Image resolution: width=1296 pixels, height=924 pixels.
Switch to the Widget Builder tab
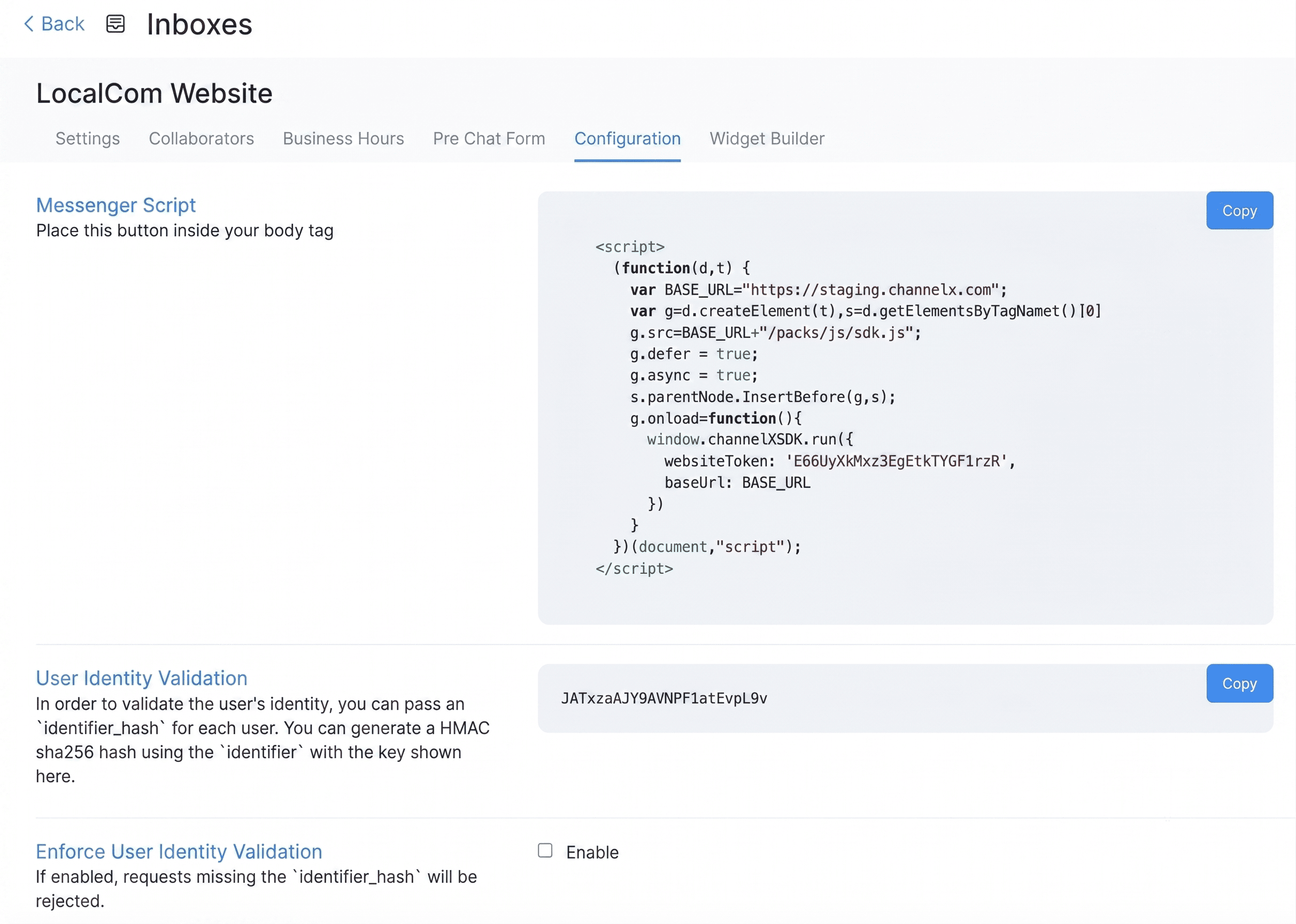[767, 138]
